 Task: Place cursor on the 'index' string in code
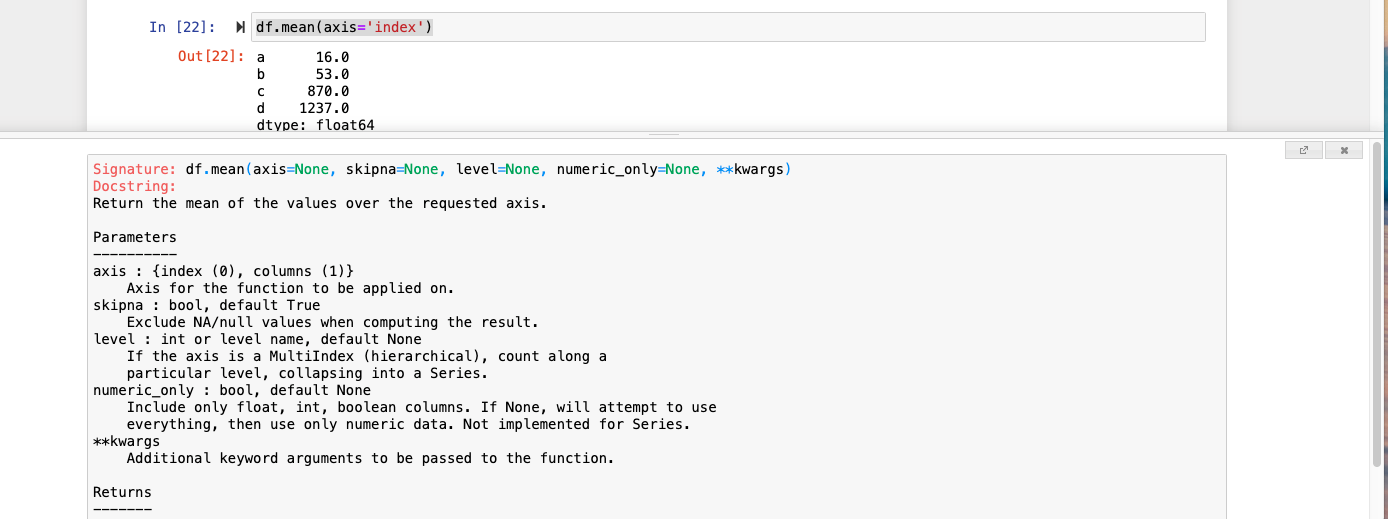pyautogui.click(x=398, y=27)
